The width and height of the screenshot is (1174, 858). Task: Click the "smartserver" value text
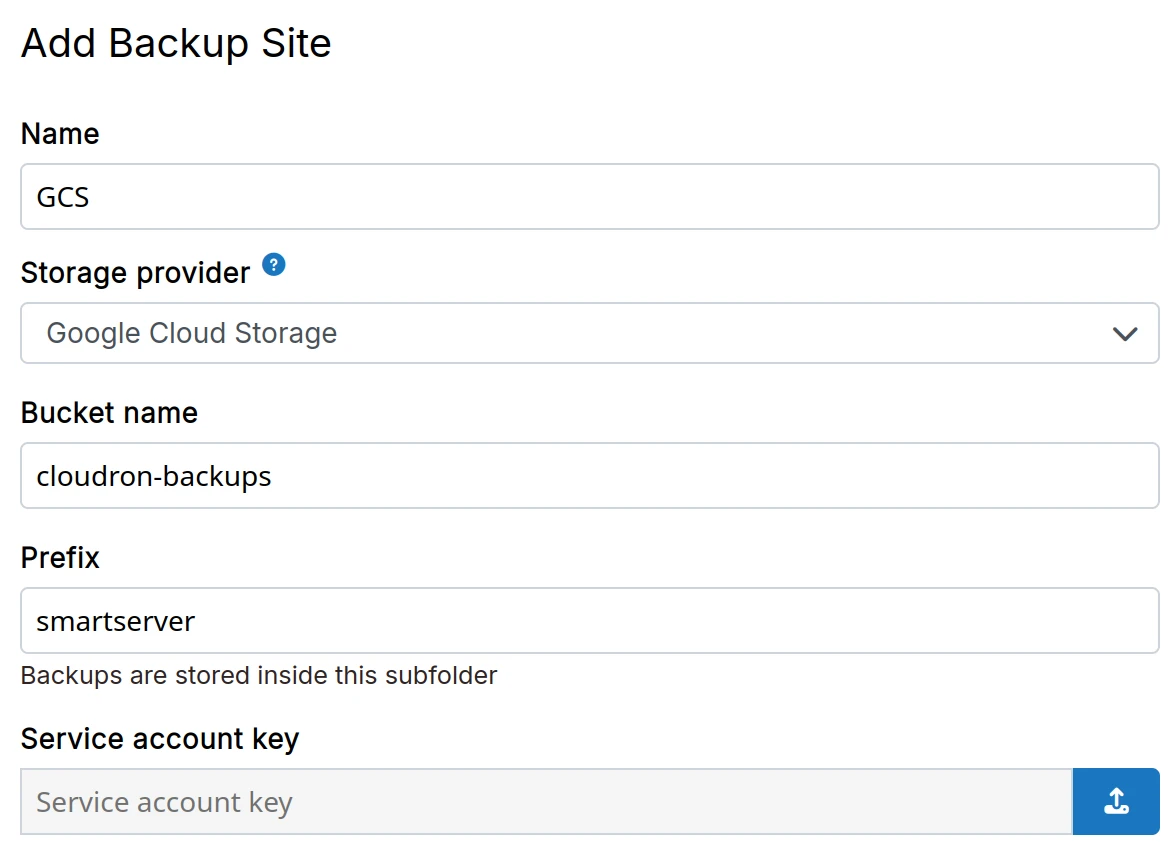click(x=116, y=621)
